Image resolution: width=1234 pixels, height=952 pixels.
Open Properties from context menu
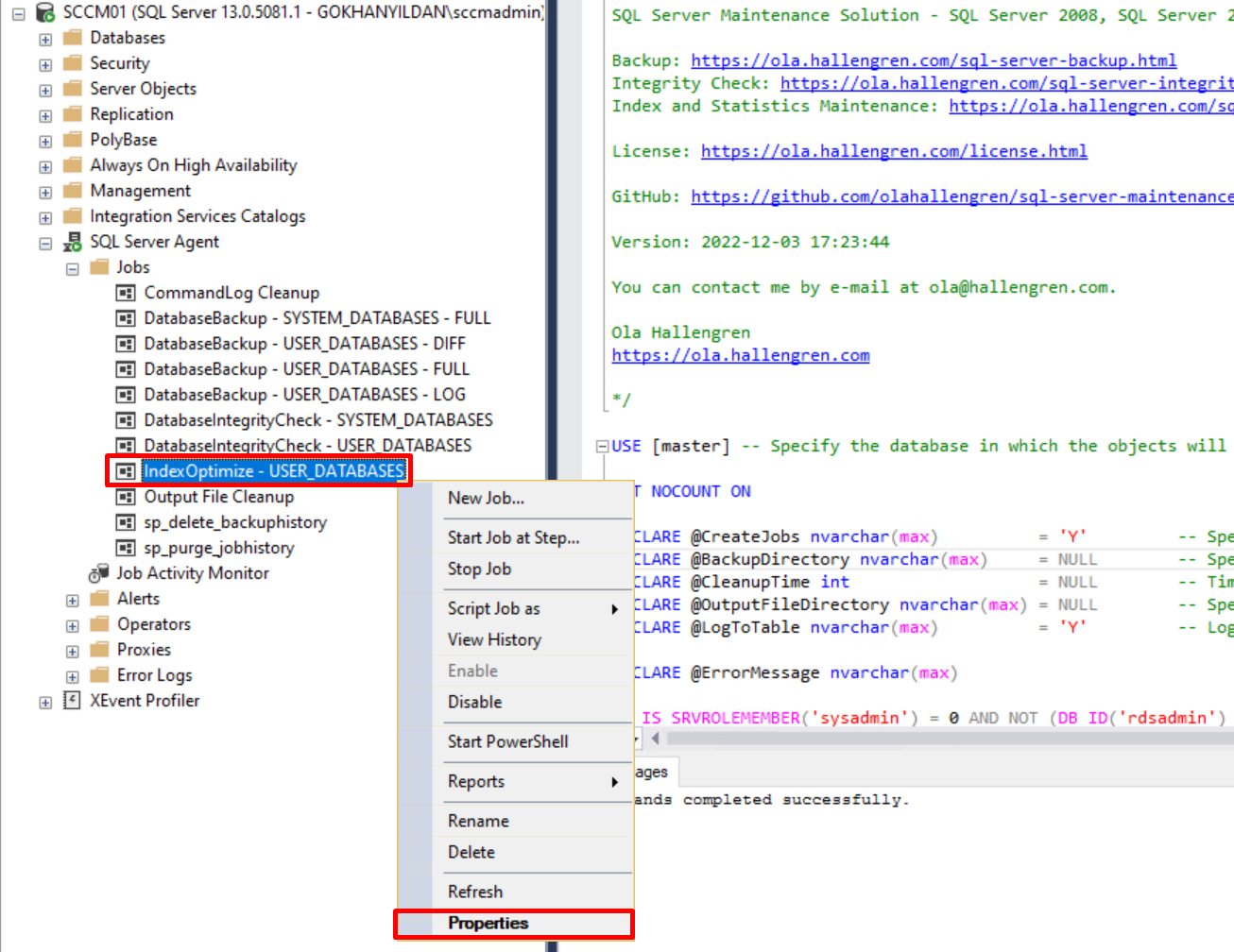point(515,924)
